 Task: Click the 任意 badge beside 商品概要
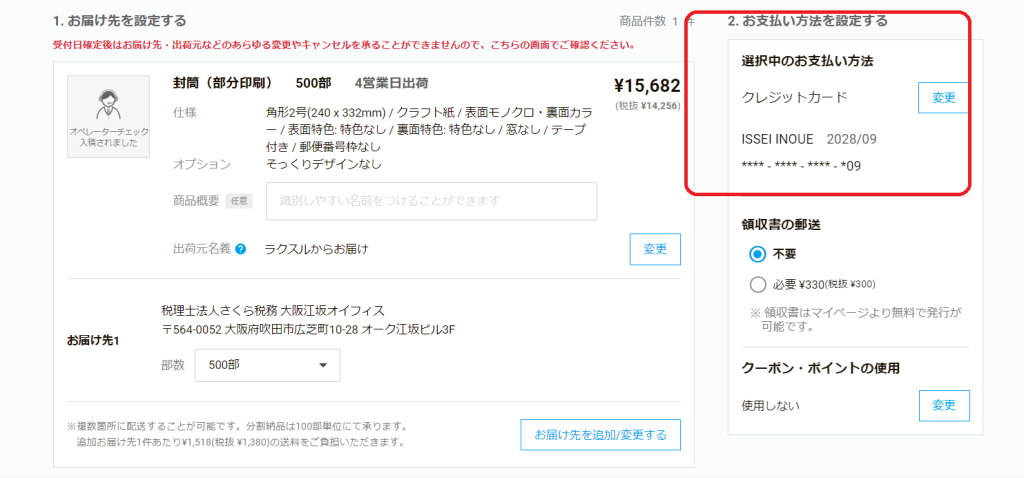pos(239,201)
